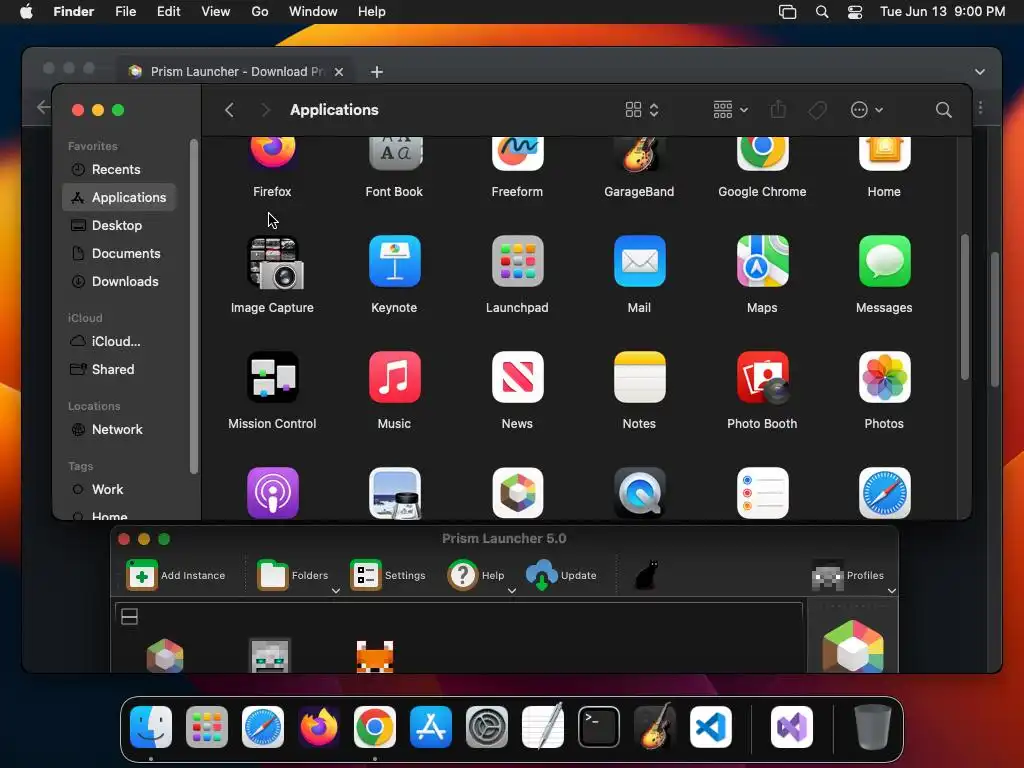Click the Finder back navigation arrow
The image size is (1024, 768).
tap(229, 110)
